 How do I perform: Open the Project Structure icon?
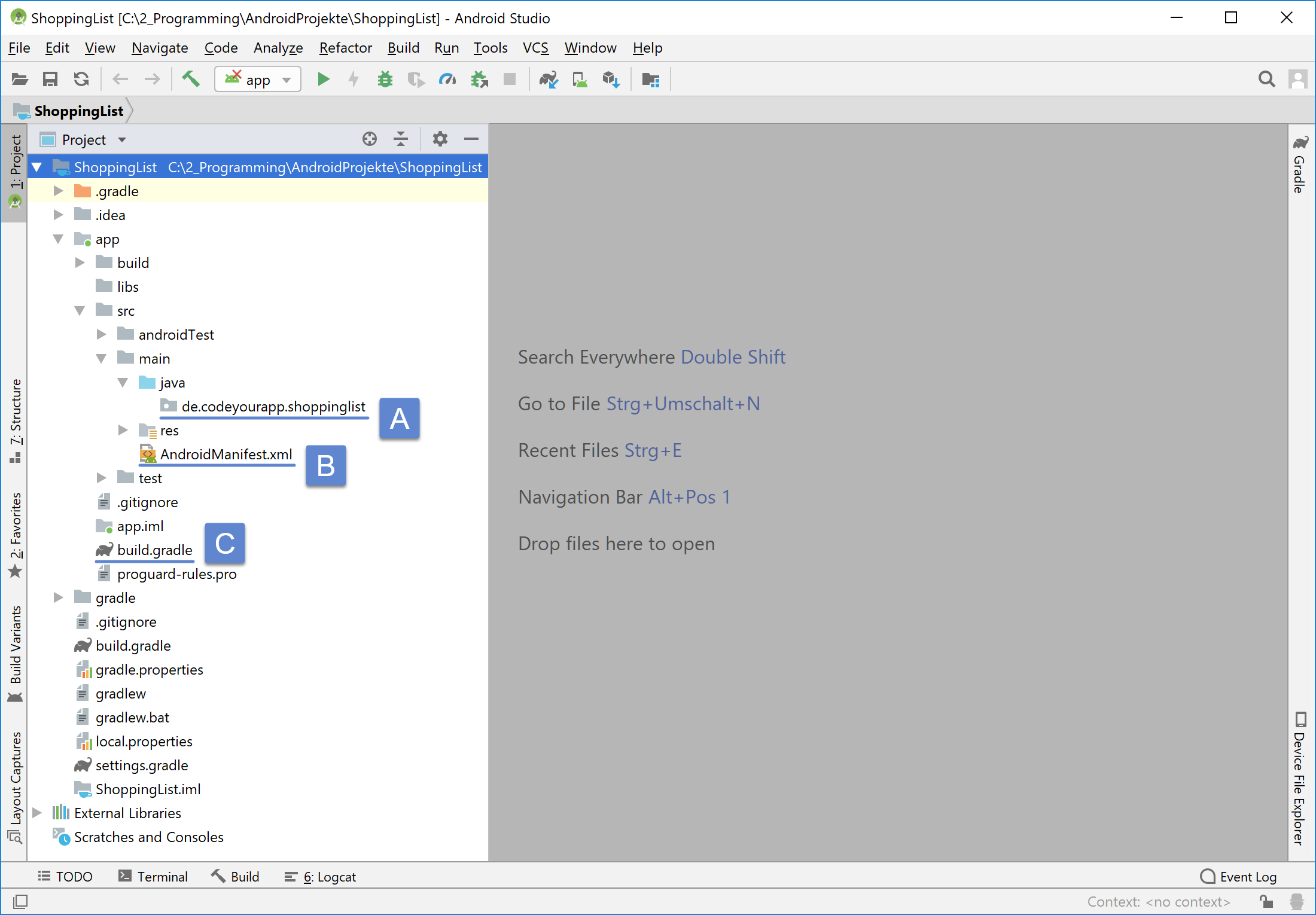pos(651,79)
